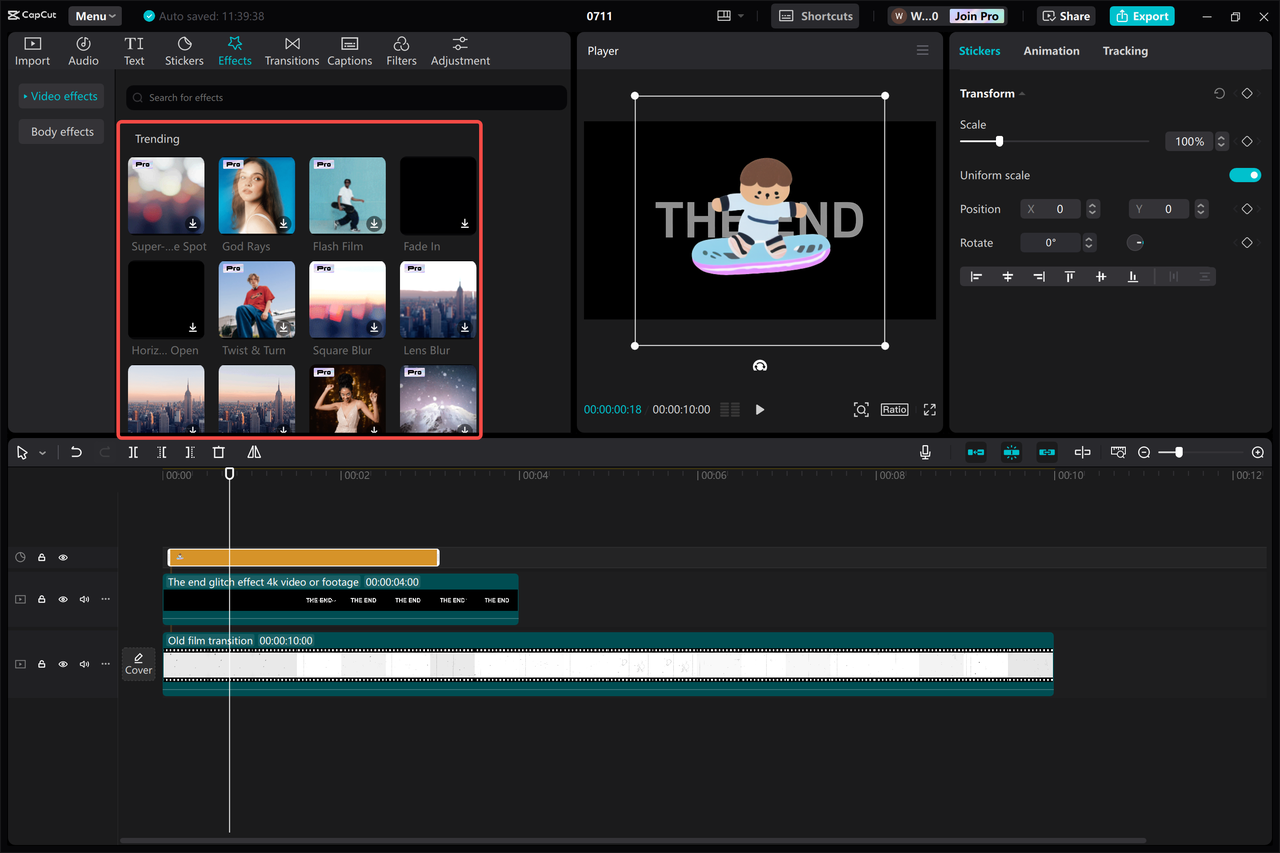Add keyframe for Position
Image resolution: width=1280 pixels, height=853 pixels.
coord(1247,209)
